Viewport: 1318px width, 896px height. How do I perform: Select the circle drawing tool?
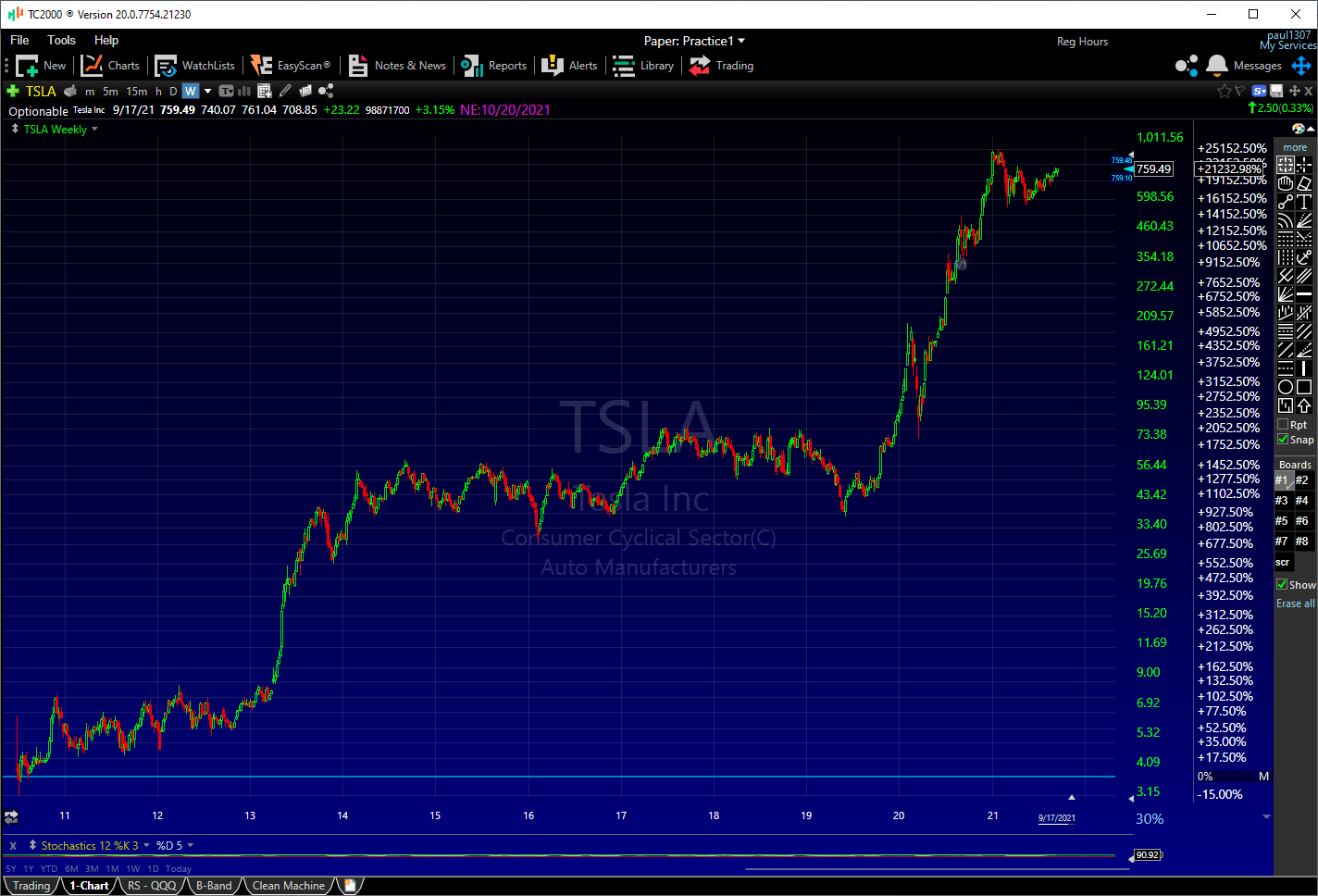1286,387
